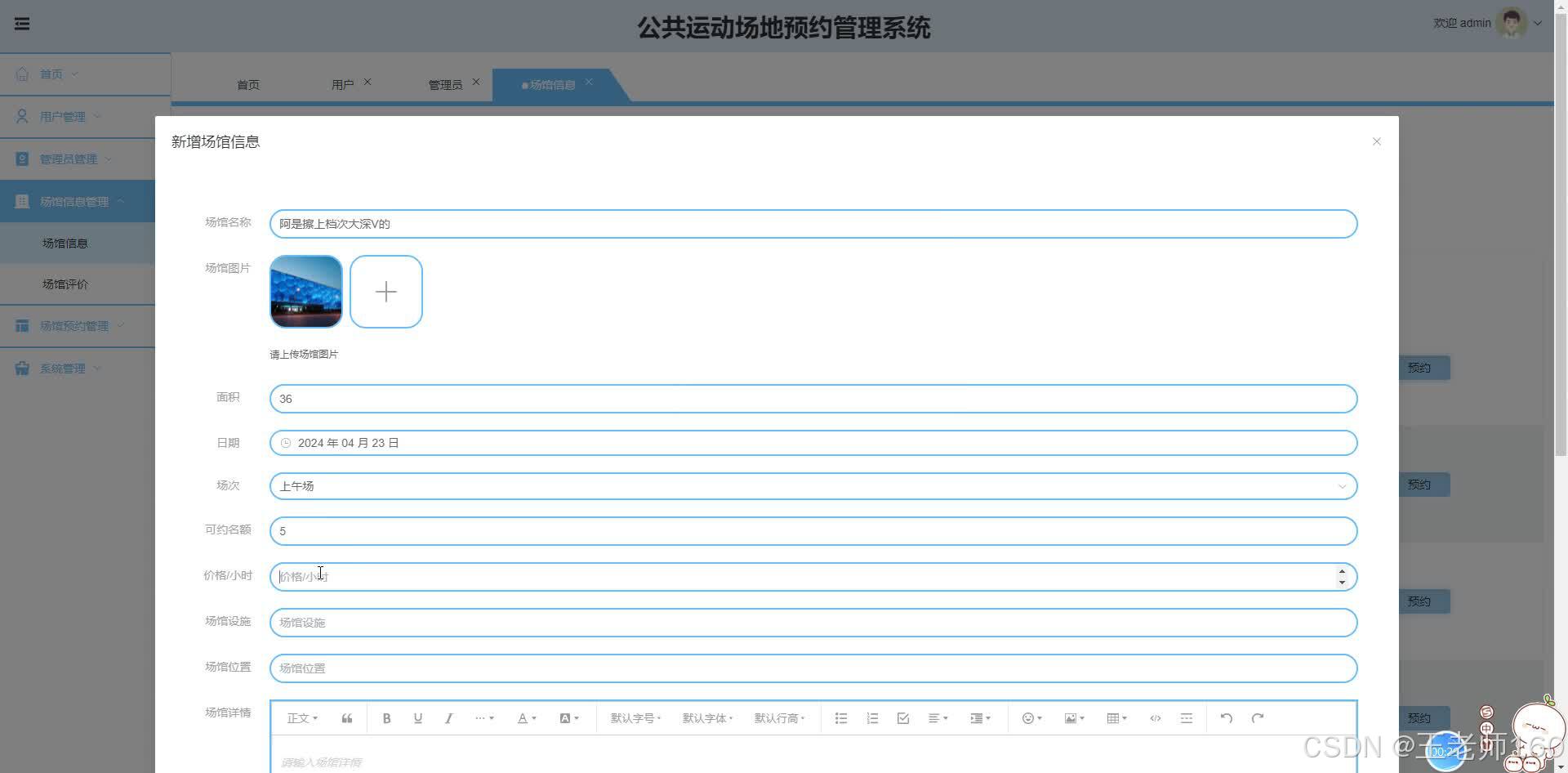Toggle underline formatting in editor
1568x773 pixels.
pos(417,718)
